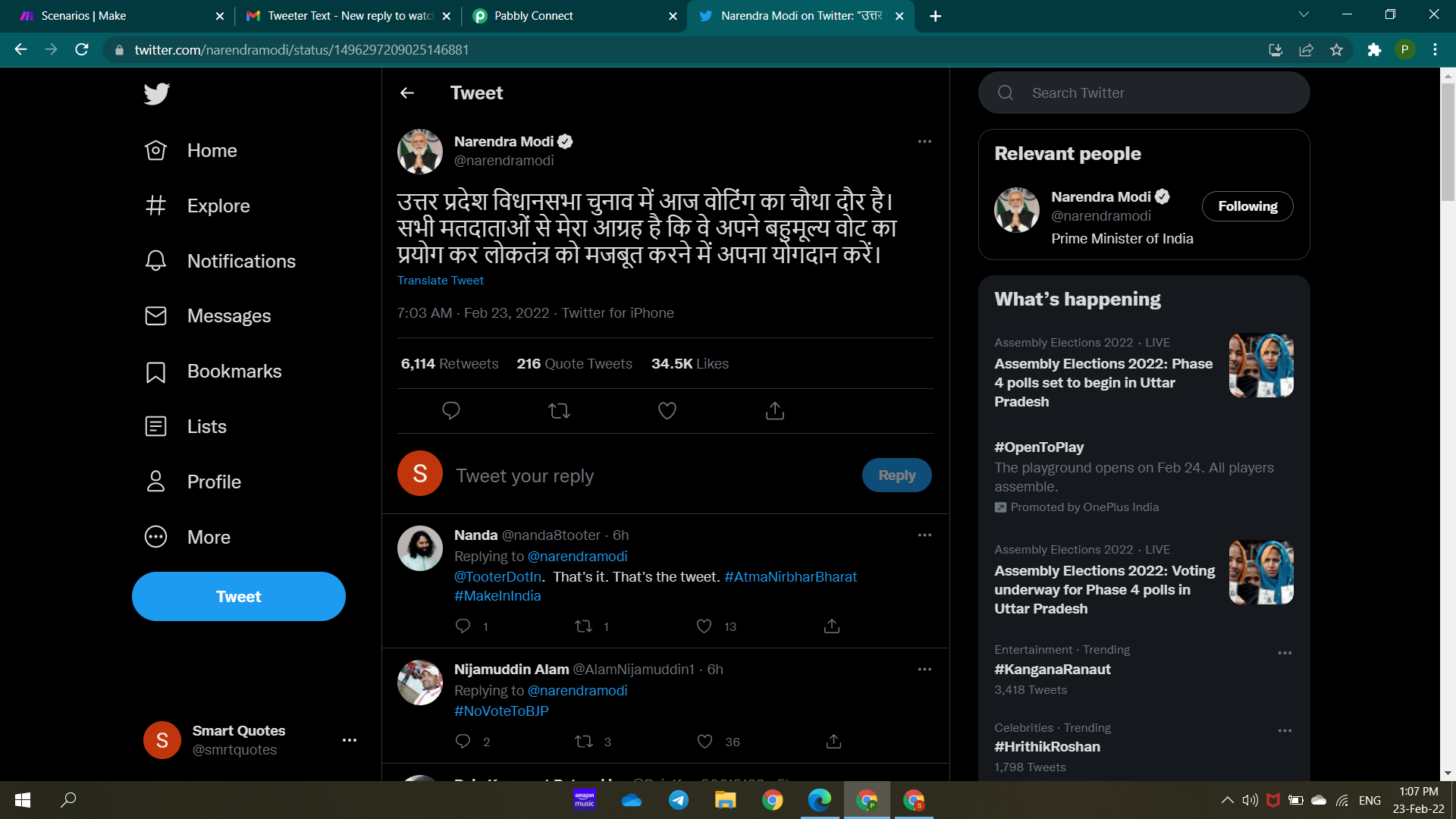The width and height of the screenshot is (1456, 819).
Task: Expand the More menu in sidebar
Action: [187, 537]
